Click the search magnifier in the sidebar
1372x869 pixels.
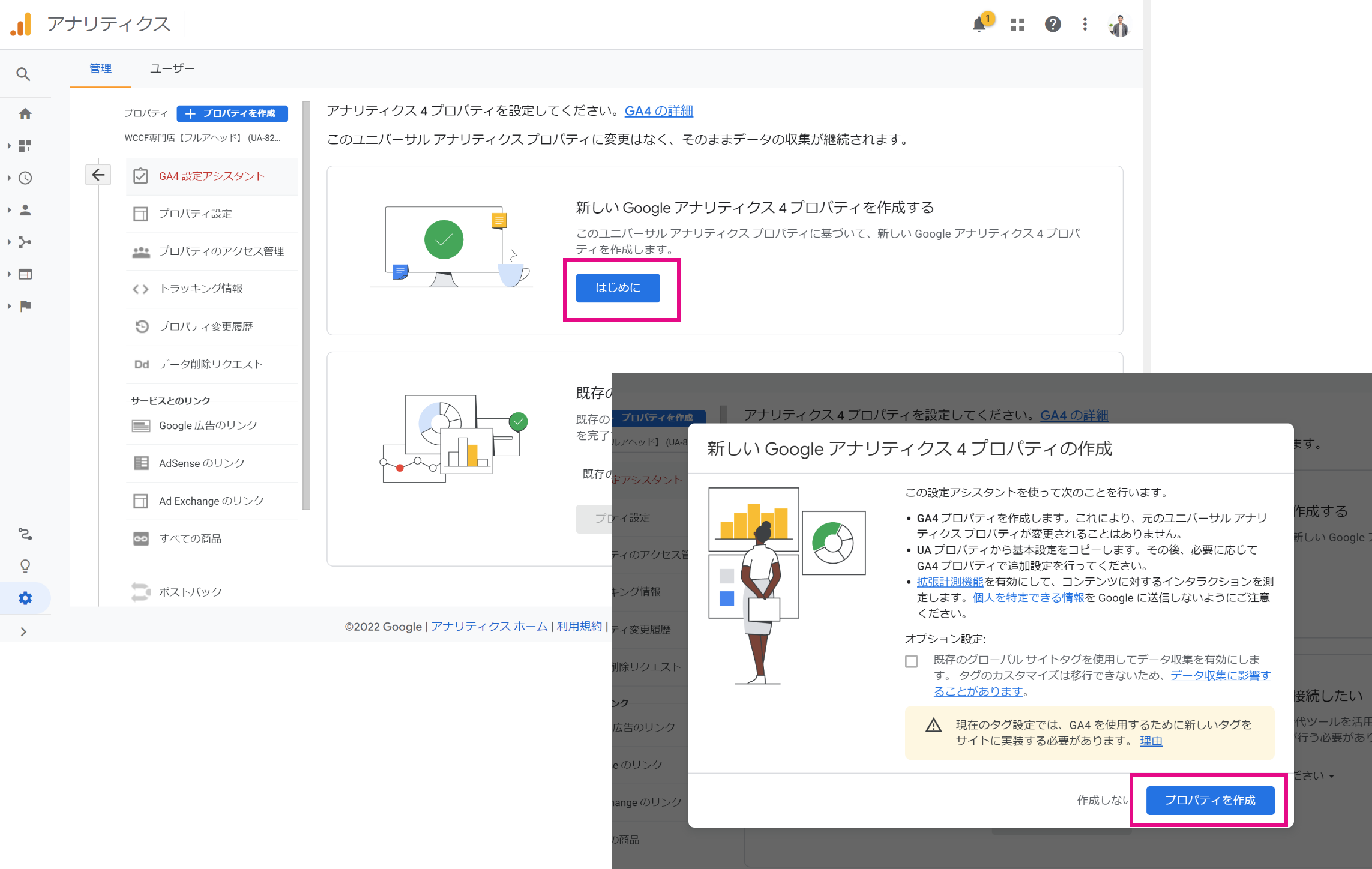23,74
